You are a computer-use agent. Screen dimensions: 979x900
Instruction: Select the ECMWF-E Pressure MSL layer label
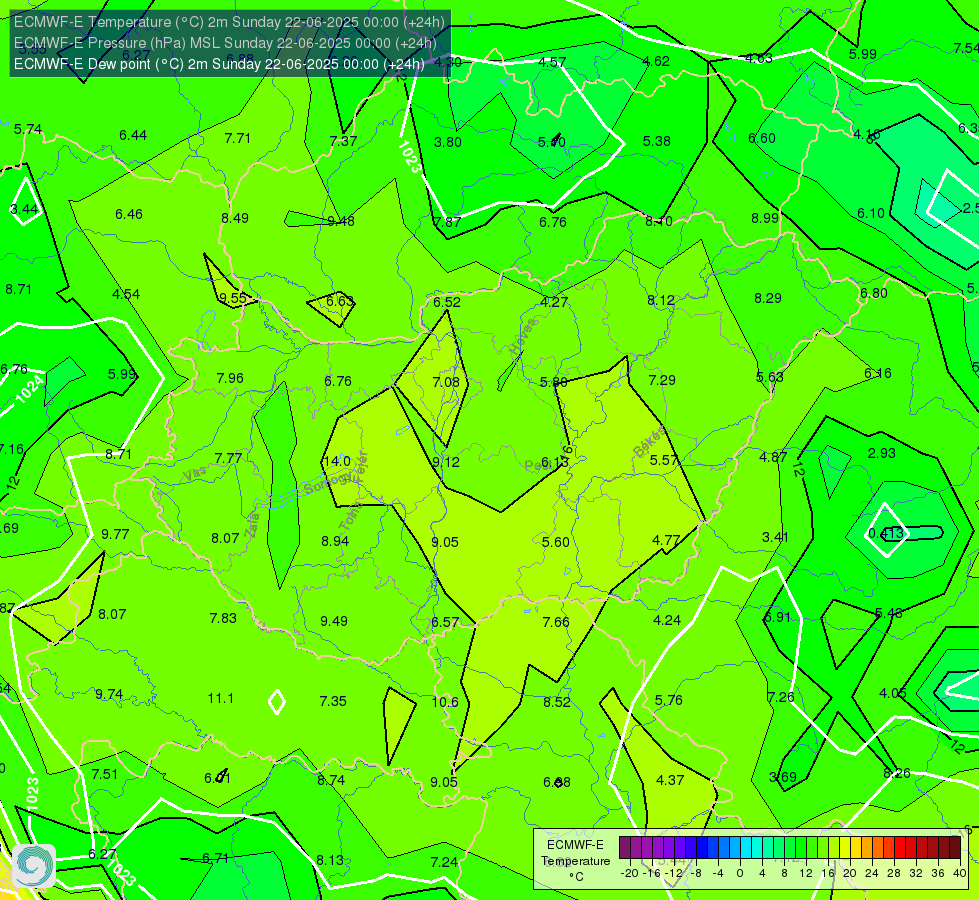[x=225, y=43]
